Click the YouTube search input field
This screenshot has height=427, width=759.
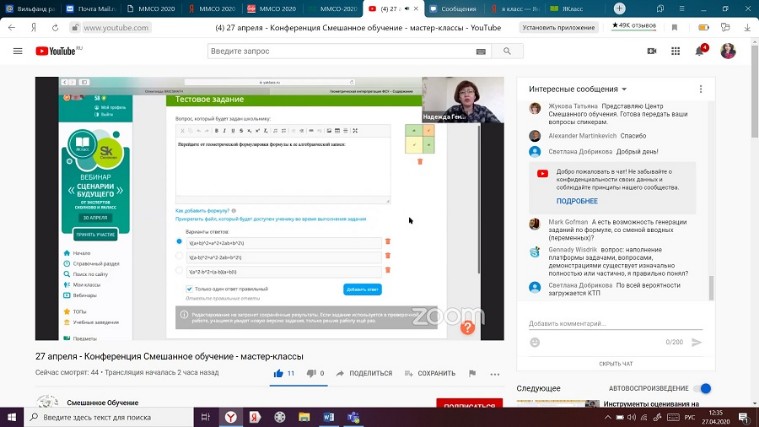coord(350,51)
